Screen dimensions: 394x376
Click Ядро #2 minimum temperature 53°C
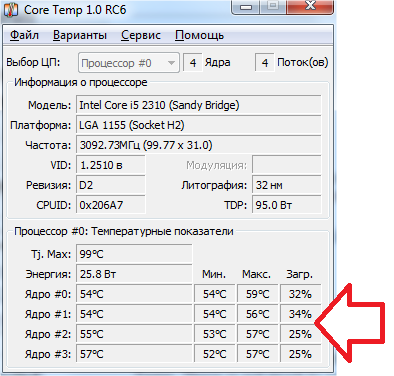pyautogui.click(x=215, y=334)
